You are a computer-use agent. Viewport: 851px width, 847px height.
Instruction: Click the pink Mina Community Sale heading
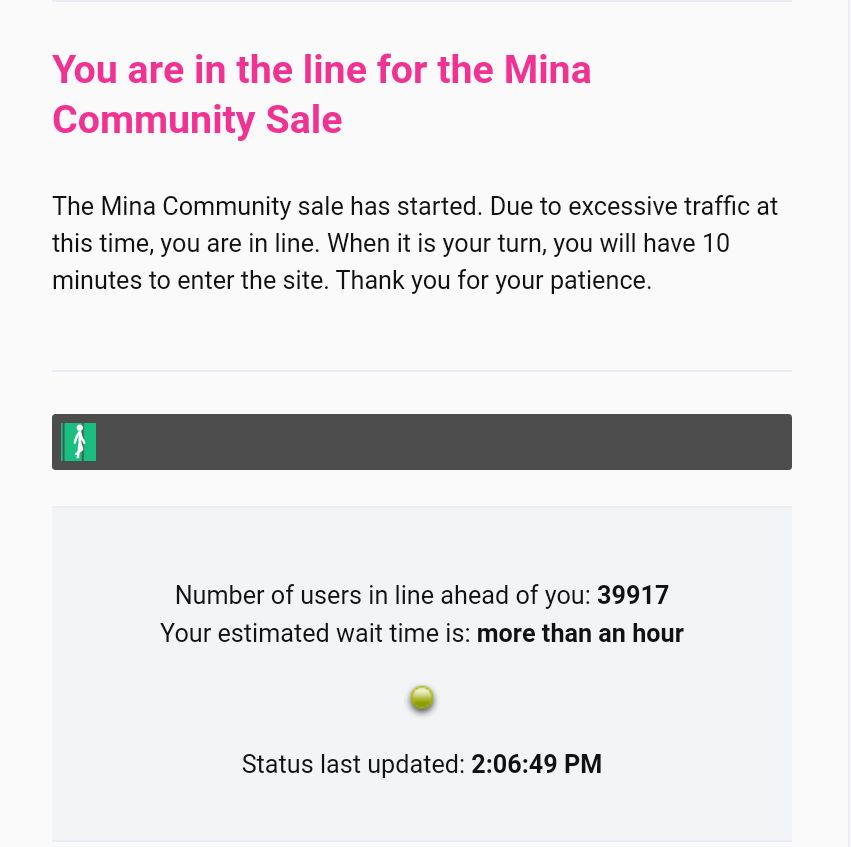point(321,94)
